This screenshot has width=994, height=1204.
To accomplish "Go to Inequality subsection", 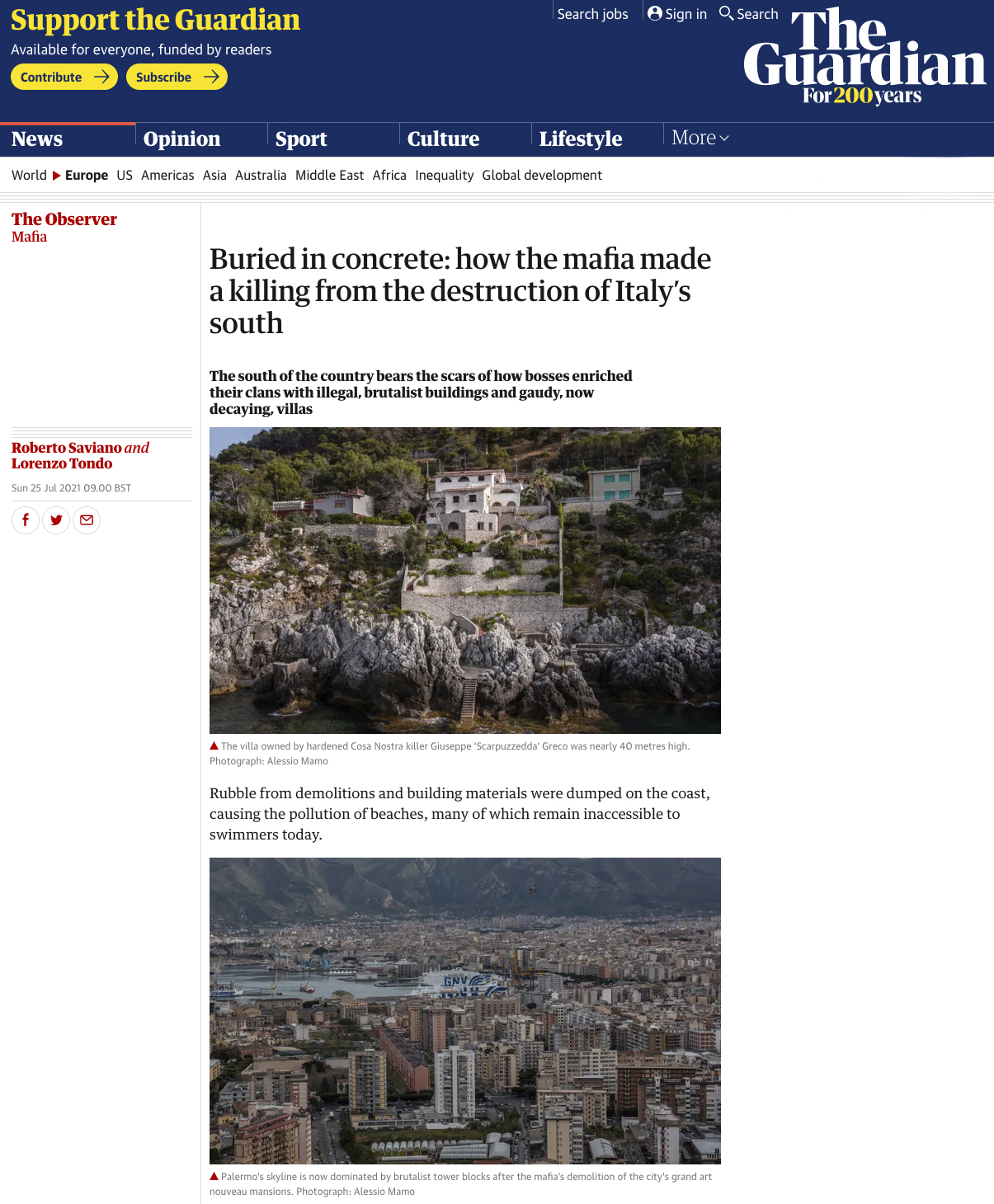I will 444,175.
